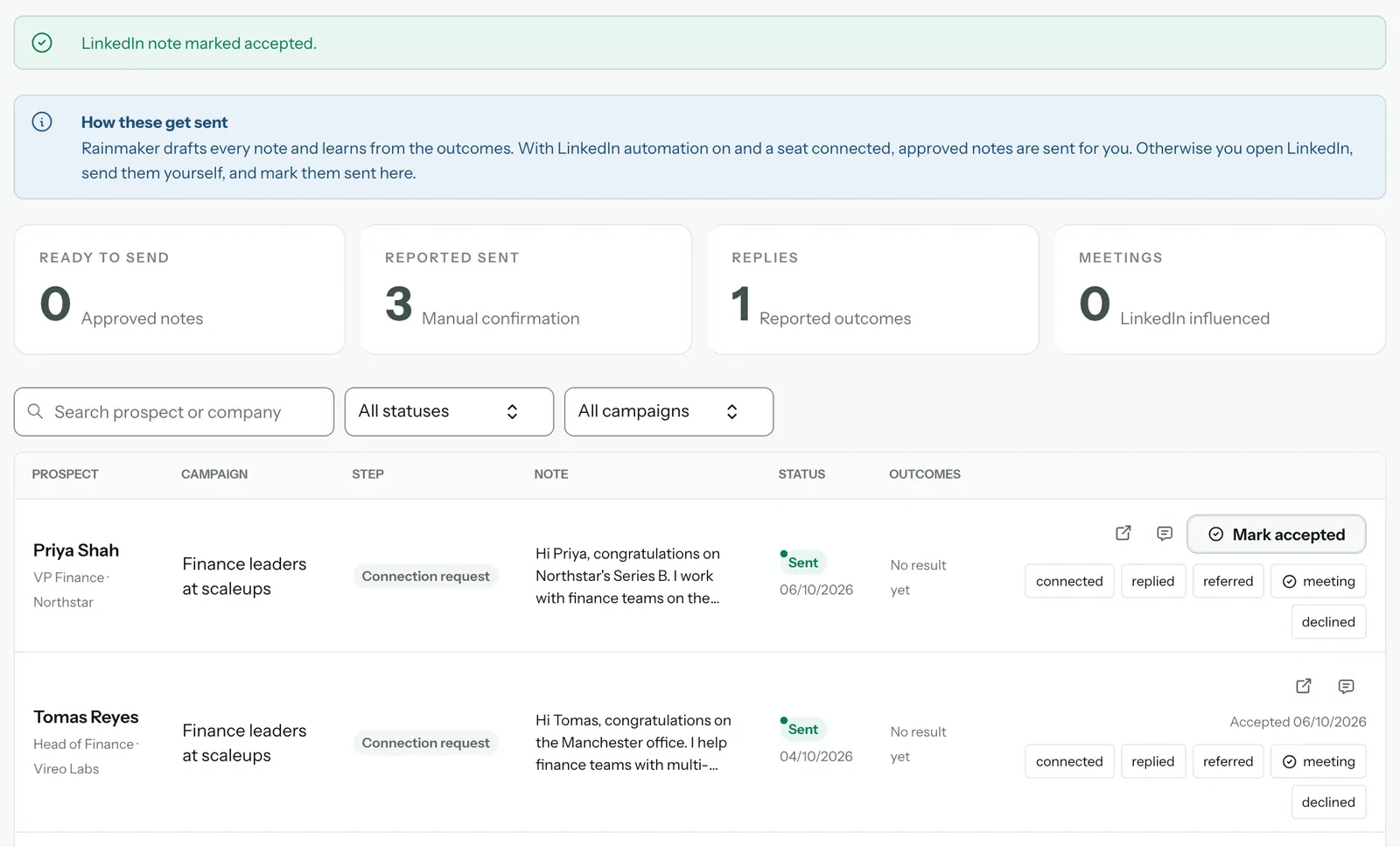Select the prospect name Tomas Reyes

coord(86,717)
